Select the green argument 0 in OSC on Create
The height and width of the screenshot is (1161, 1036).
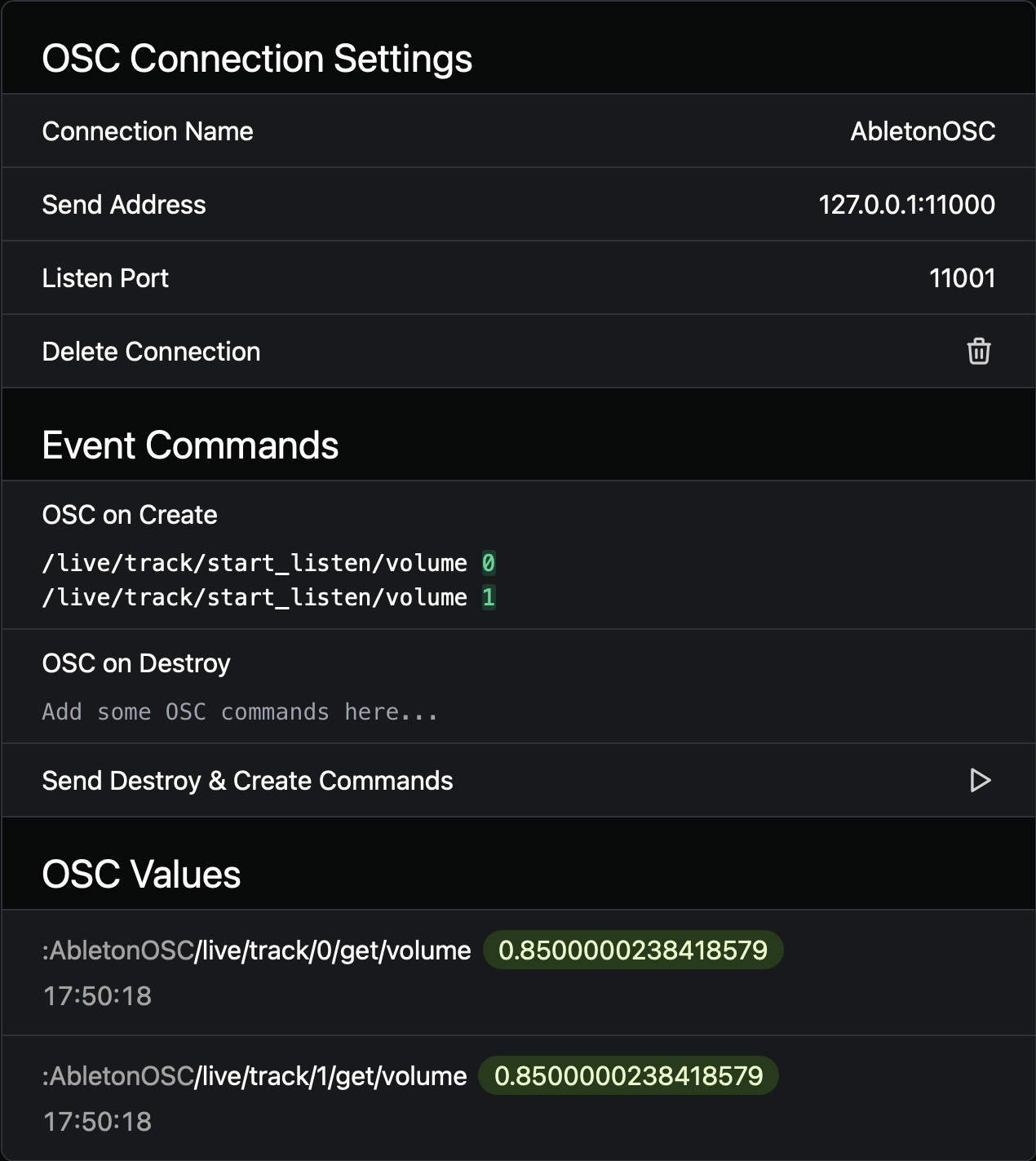(x=488, y=563)
